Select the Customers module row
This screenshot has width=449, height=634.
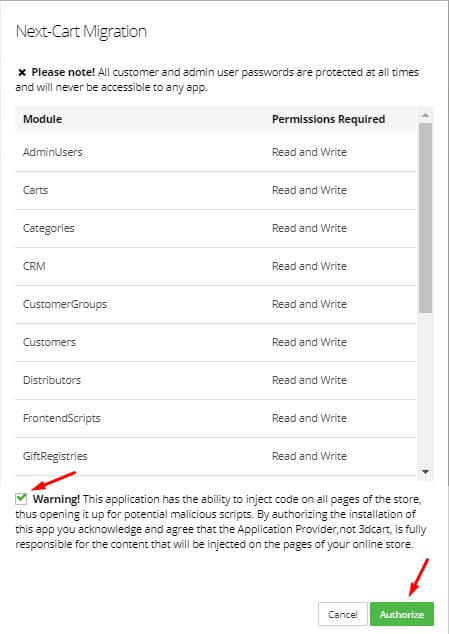click(216, 342)
